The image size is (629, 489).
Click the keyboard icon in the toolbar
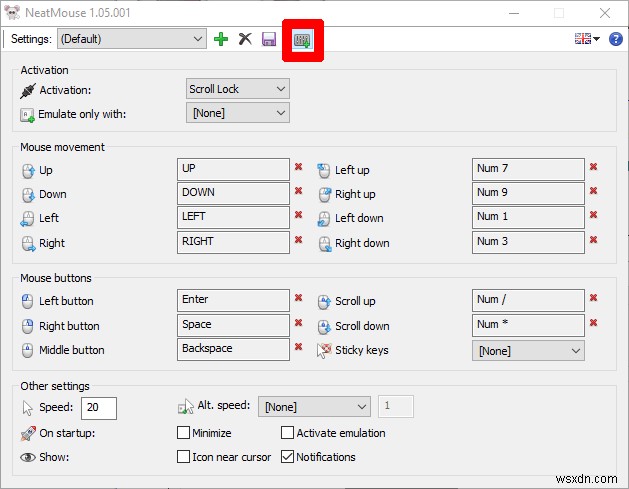301,40
